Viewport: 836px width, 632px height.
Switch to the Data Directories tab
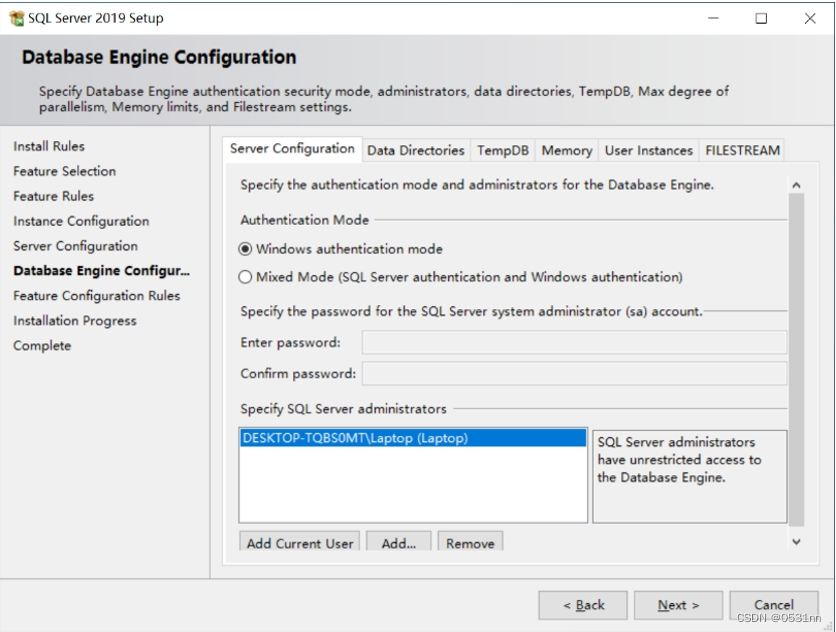(x=414, y=150)
